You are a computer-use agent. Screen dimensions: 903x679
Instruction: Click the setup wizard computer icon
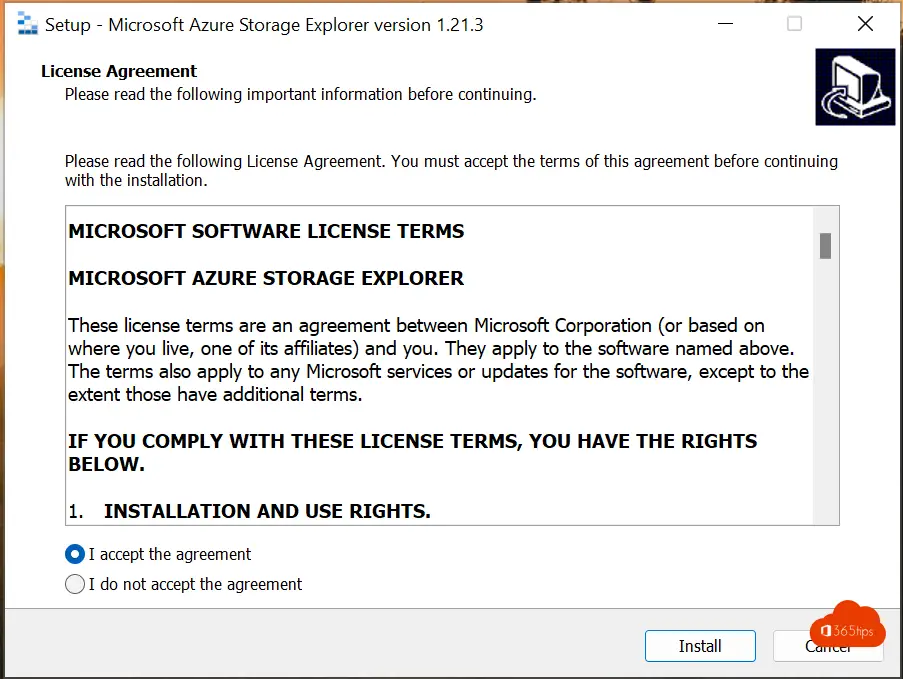pyautogui.click(x=855, y=87)
